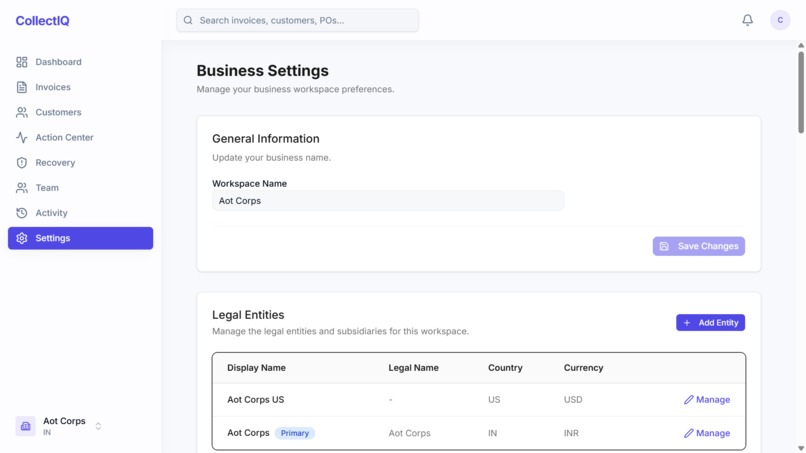Click the Legal Name column header

[413, 368]
